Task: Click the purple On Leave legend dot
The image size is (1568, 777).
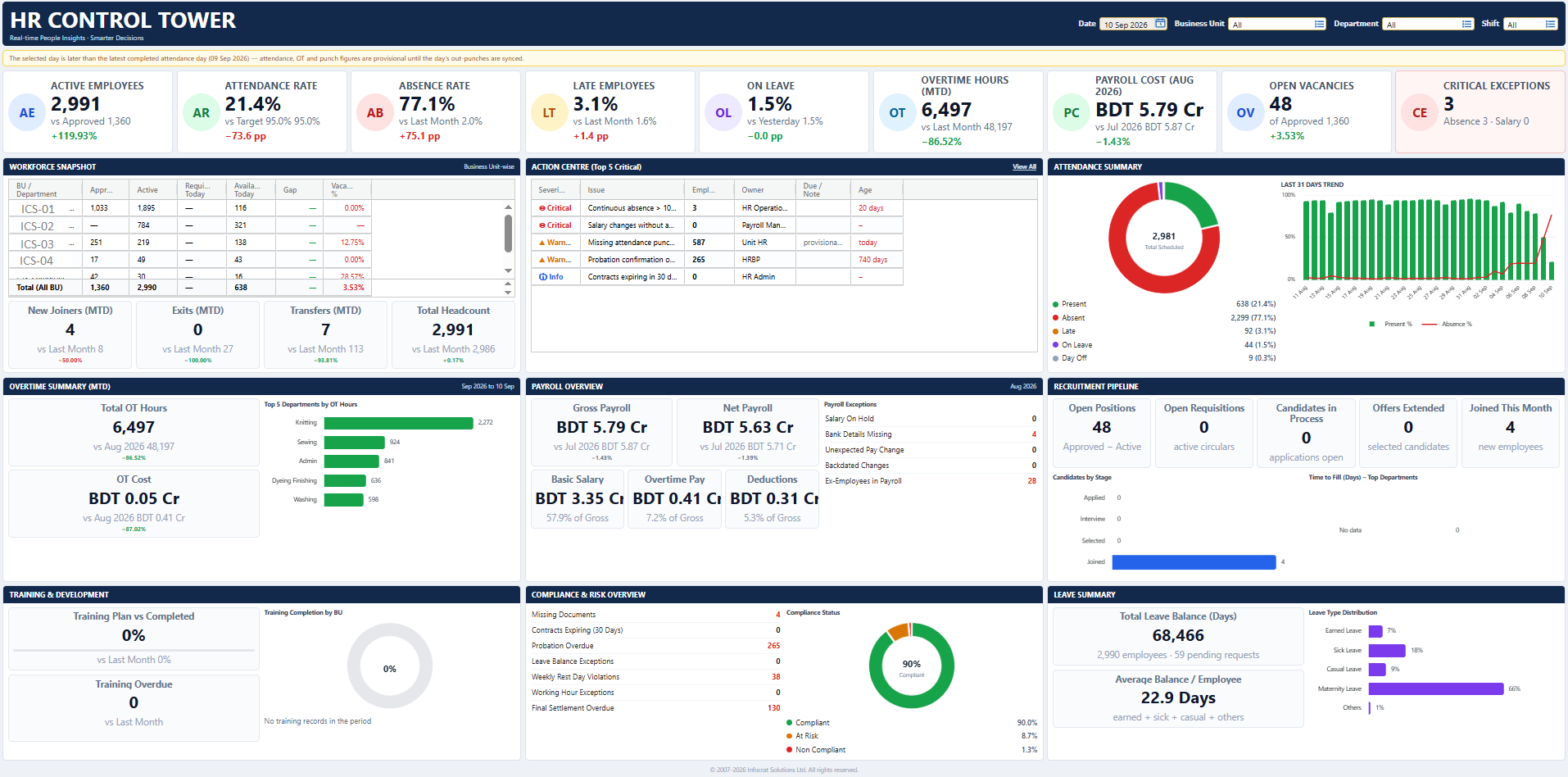Action: tap(1056, 345)
